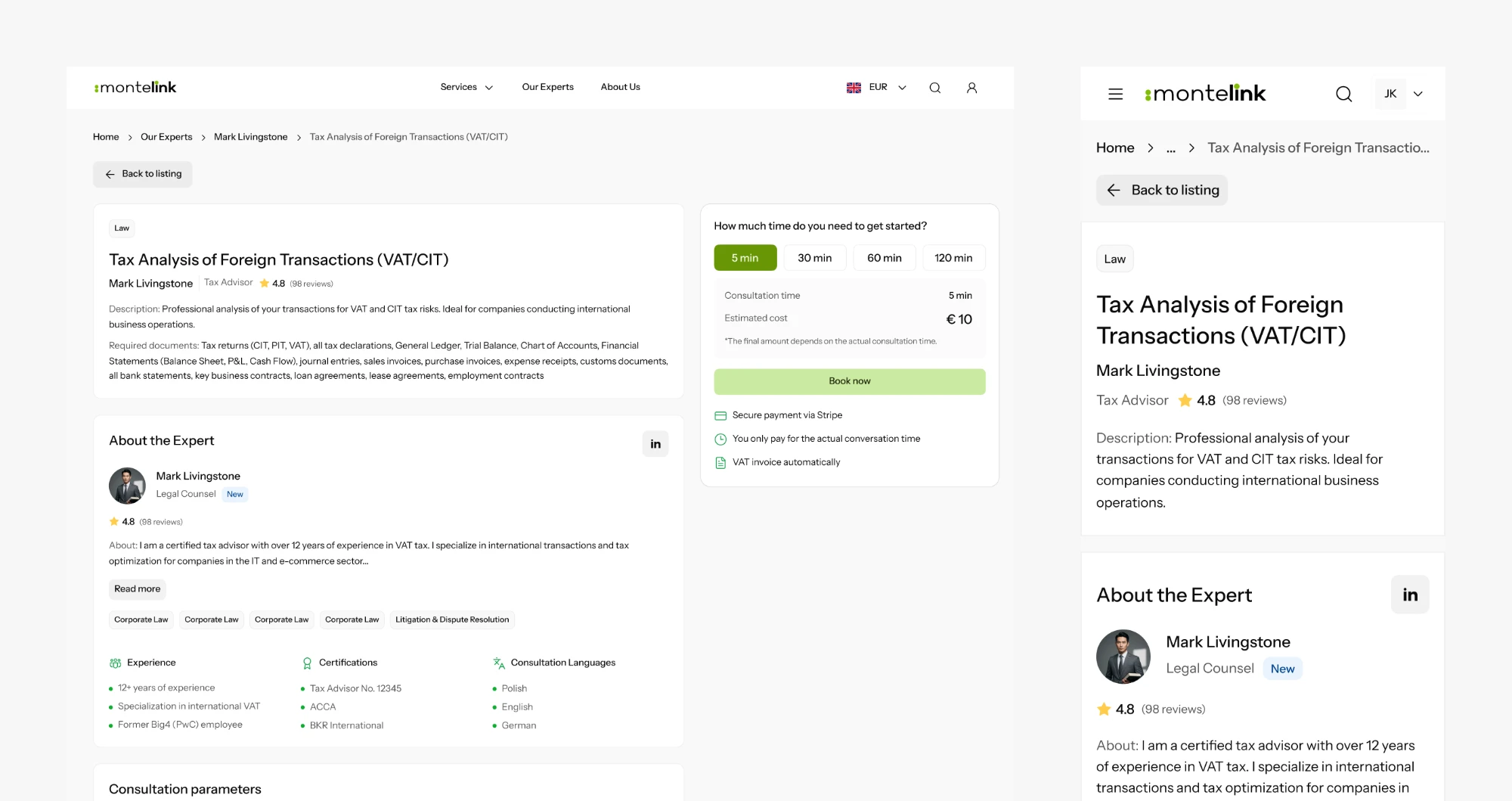The image size is (1512, 801).
Task: Open the user account icon in desktop header
Action: (972, 88)
